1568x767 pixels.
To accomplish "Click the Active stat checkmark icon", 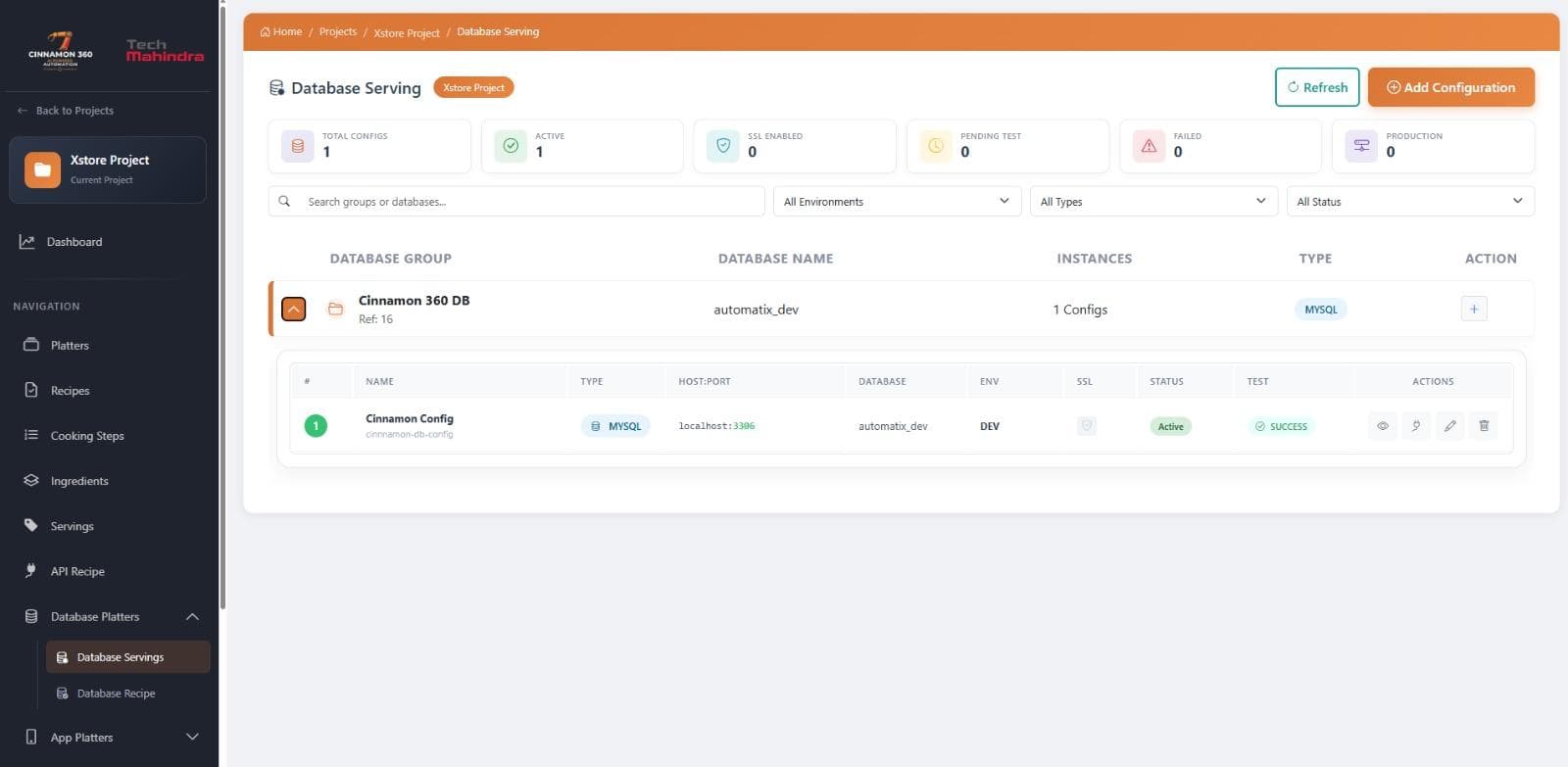I will 511,146.
